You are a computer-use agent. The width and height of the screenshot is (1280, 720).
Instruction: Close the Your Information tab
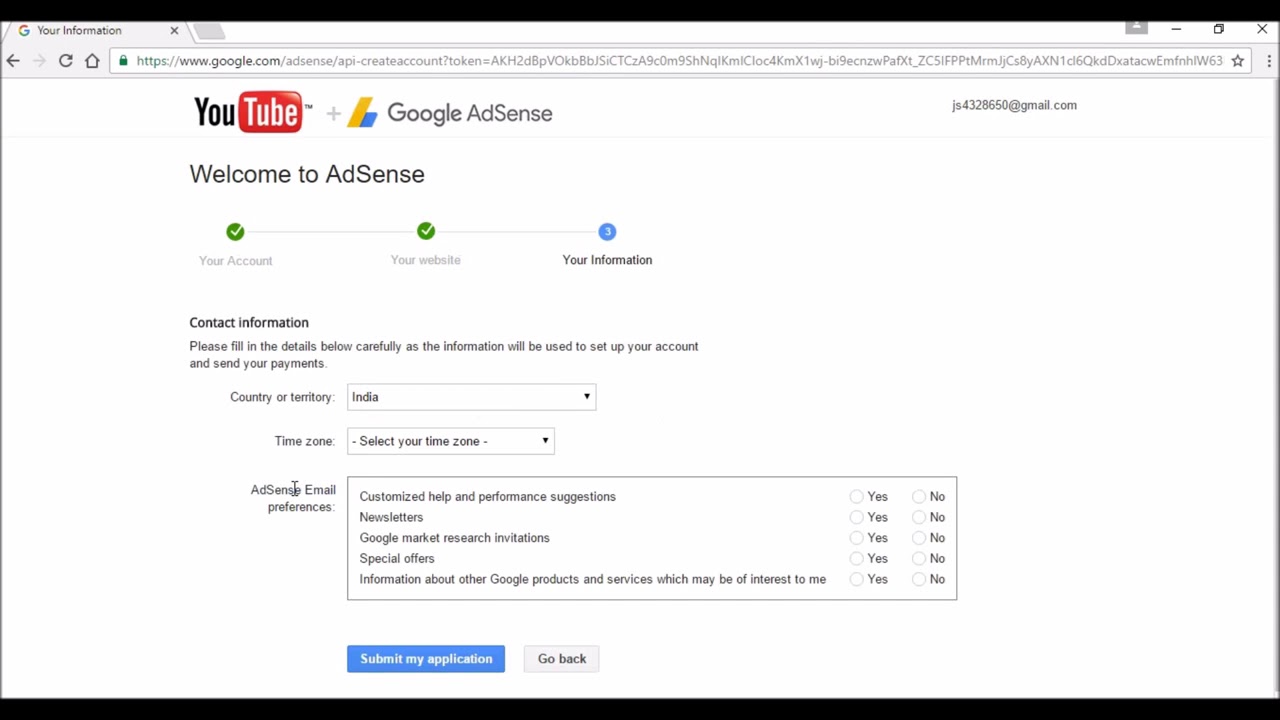174,30
